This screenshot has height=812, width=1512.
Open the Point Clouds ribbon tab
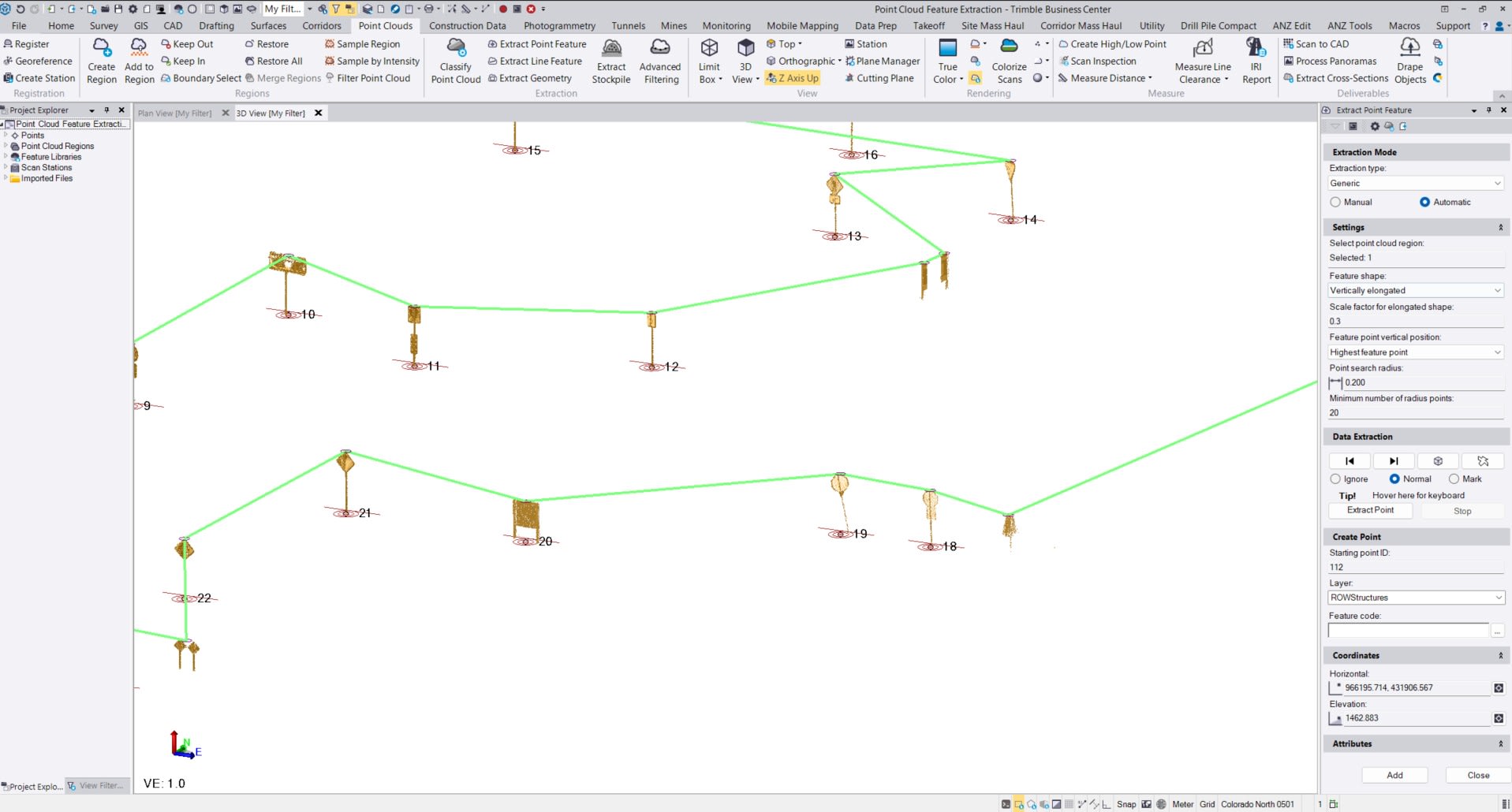385,26
